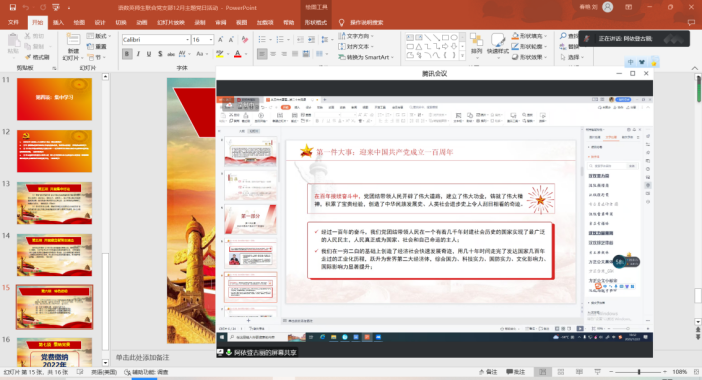This screenshot has width=702, height=380.
Task: Click the clear formatting icon
Action: [x=244, y=40]
